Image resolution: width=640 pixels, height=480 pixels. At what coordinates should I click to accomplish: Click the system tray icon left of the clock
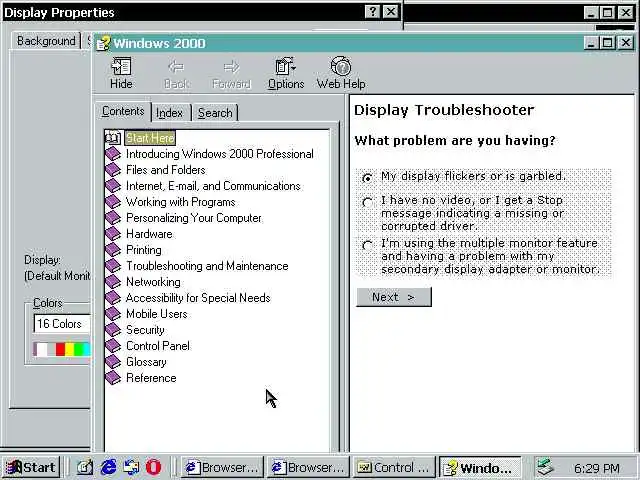pos(545,467)
